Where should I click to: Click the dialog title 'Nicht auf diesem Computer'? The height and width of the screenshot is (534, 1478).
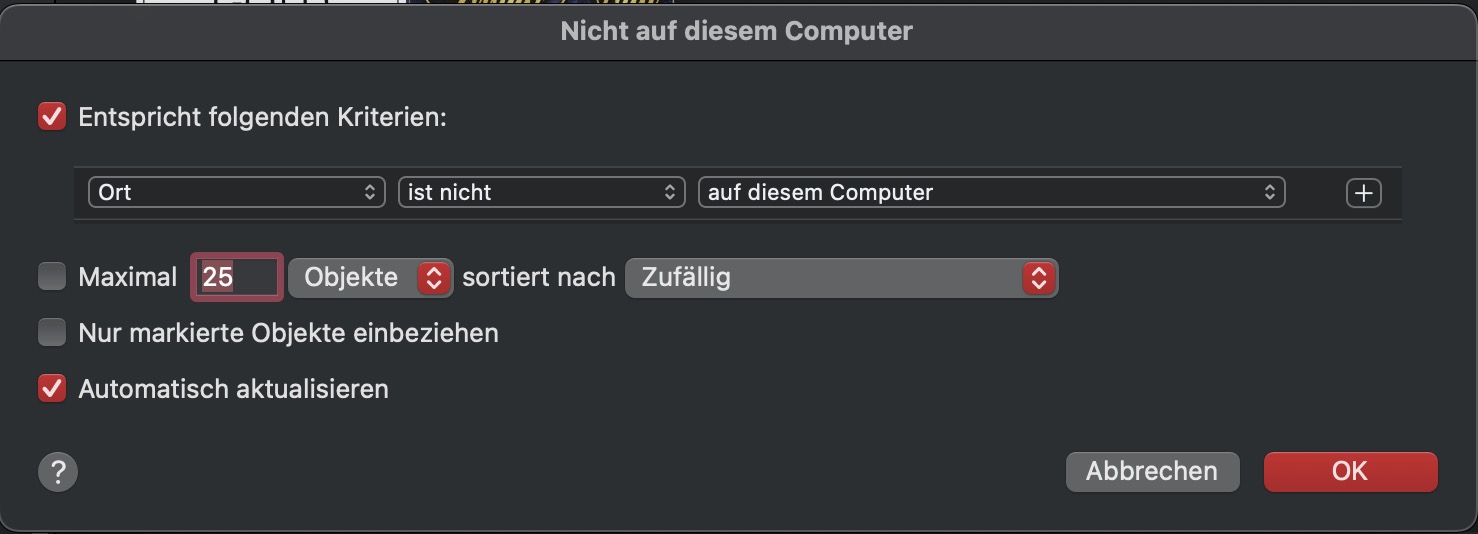737,31
